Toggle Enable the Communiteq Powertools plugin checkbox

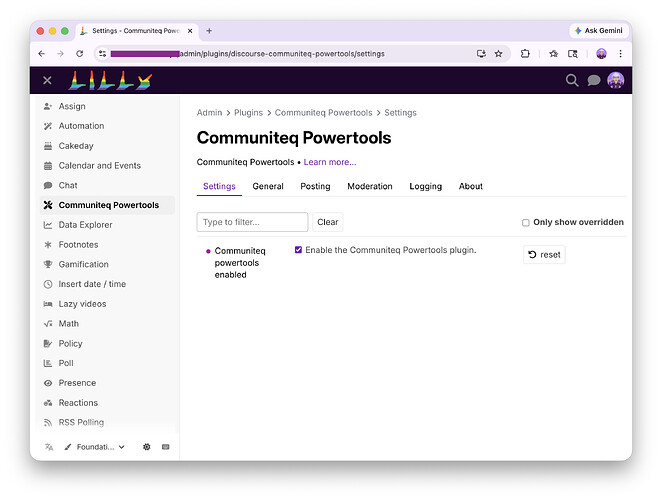coord(298,250)
